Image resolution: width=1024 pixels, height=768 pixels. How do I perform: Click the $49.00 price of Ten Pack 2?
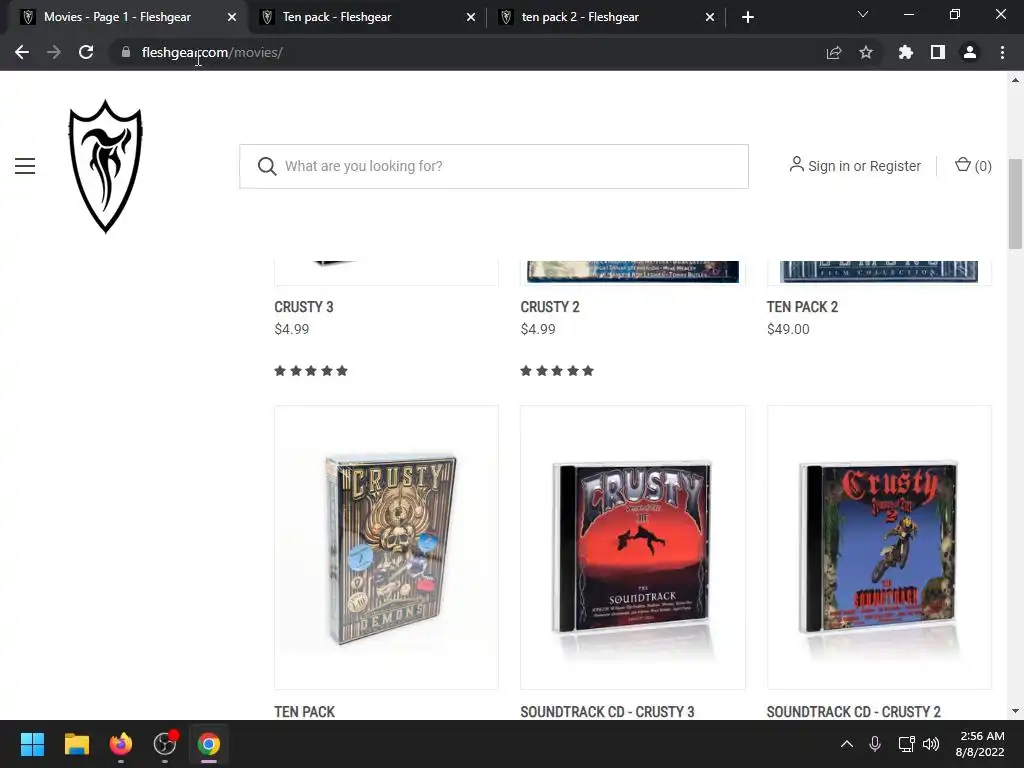(788, 329)
